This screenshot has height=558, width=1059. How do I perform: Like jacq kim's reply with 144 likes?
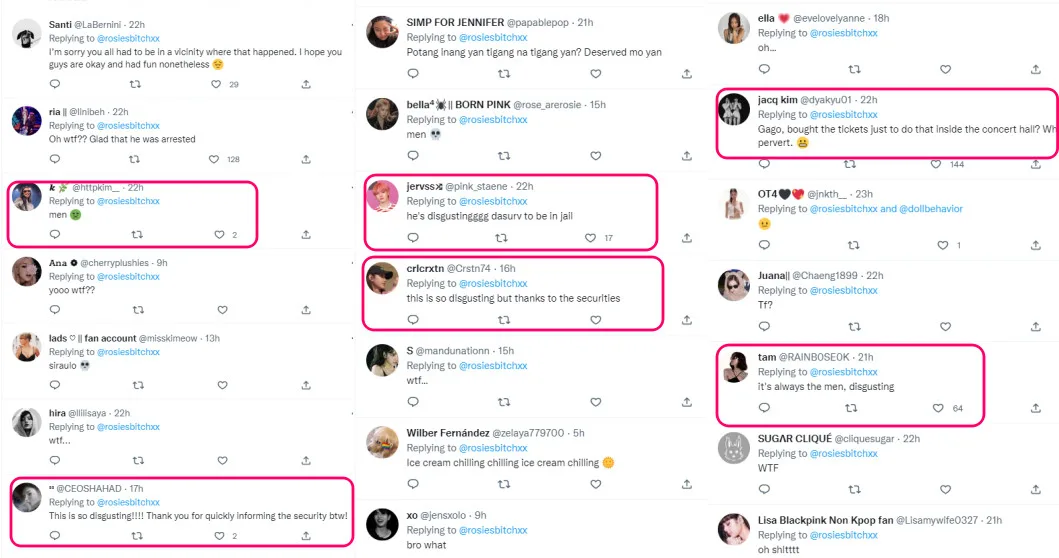pyautogui.click(x=936, y=164)
